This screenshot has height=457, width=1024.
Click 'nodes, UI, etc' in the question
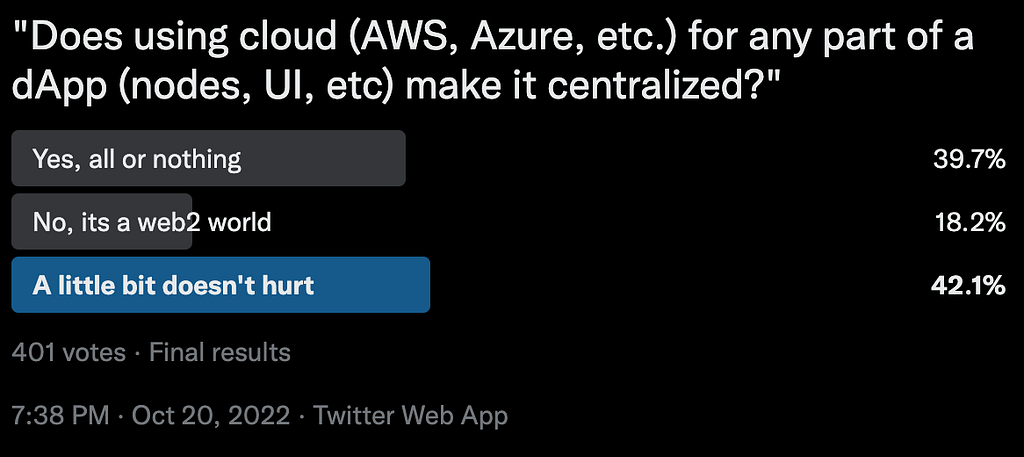(256, 87)
